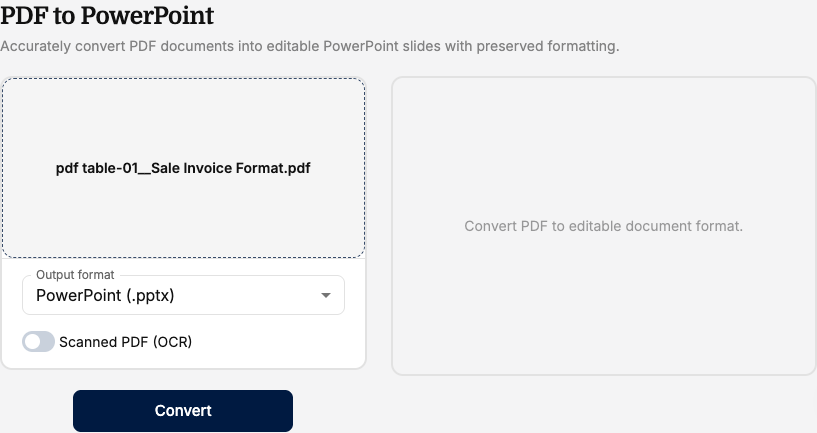This screenshot has height=433, width=817.
Task: Click inside the dashed file upload dropzone
Action: coord(183,168)
